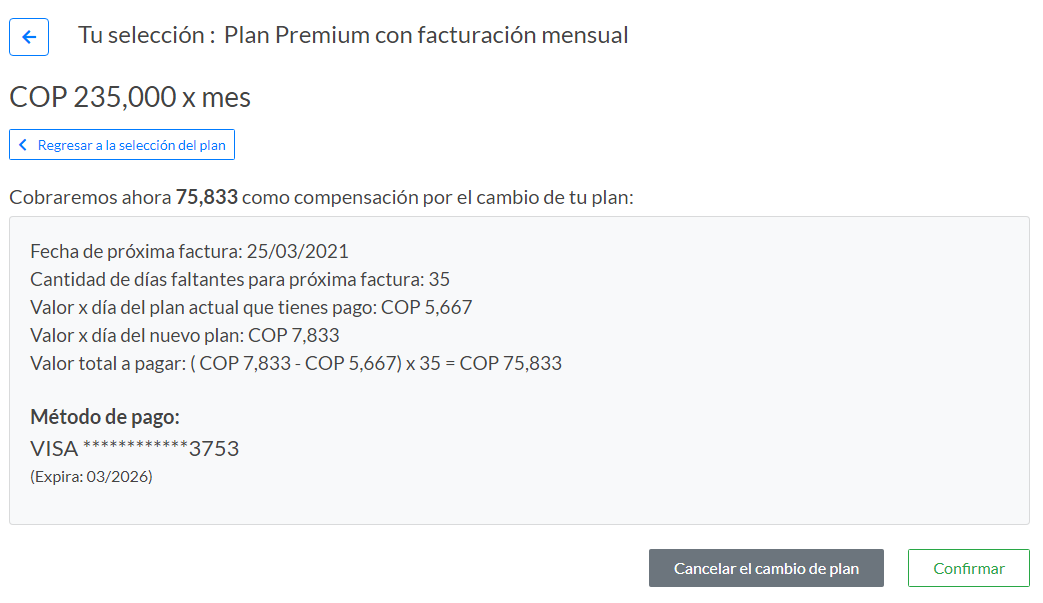
Task: Click the Valor x día del nuevo plan line
Action: [x=187, y=335]
